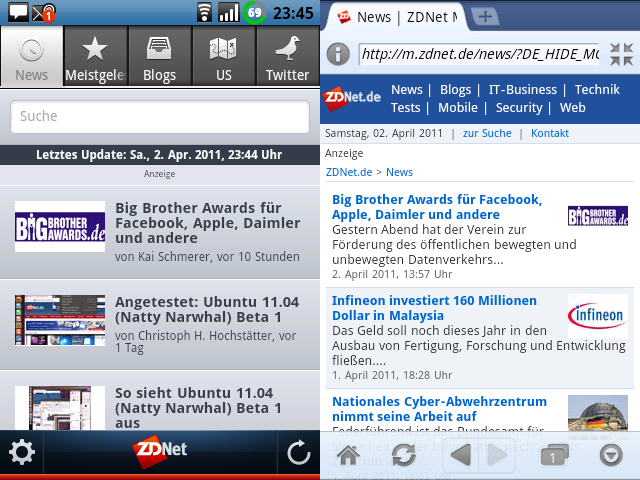
Task: Open IT-Business nav link
Action: point(523,89)
